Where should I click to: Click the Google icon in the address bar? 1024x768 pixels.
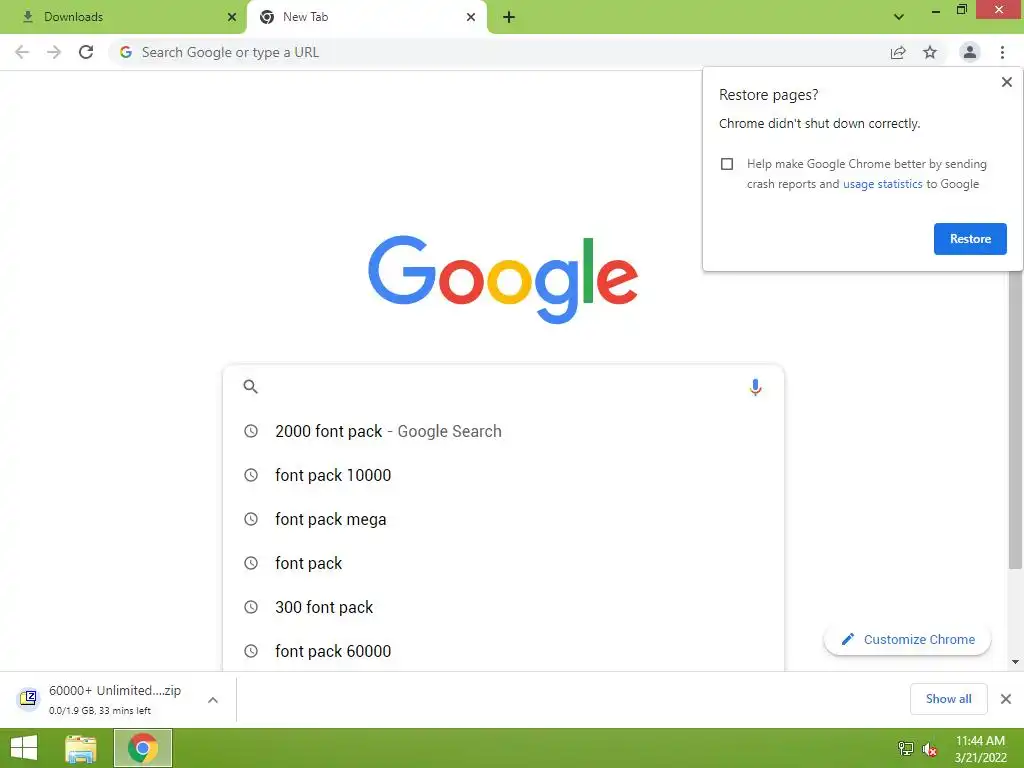point(126,52)
